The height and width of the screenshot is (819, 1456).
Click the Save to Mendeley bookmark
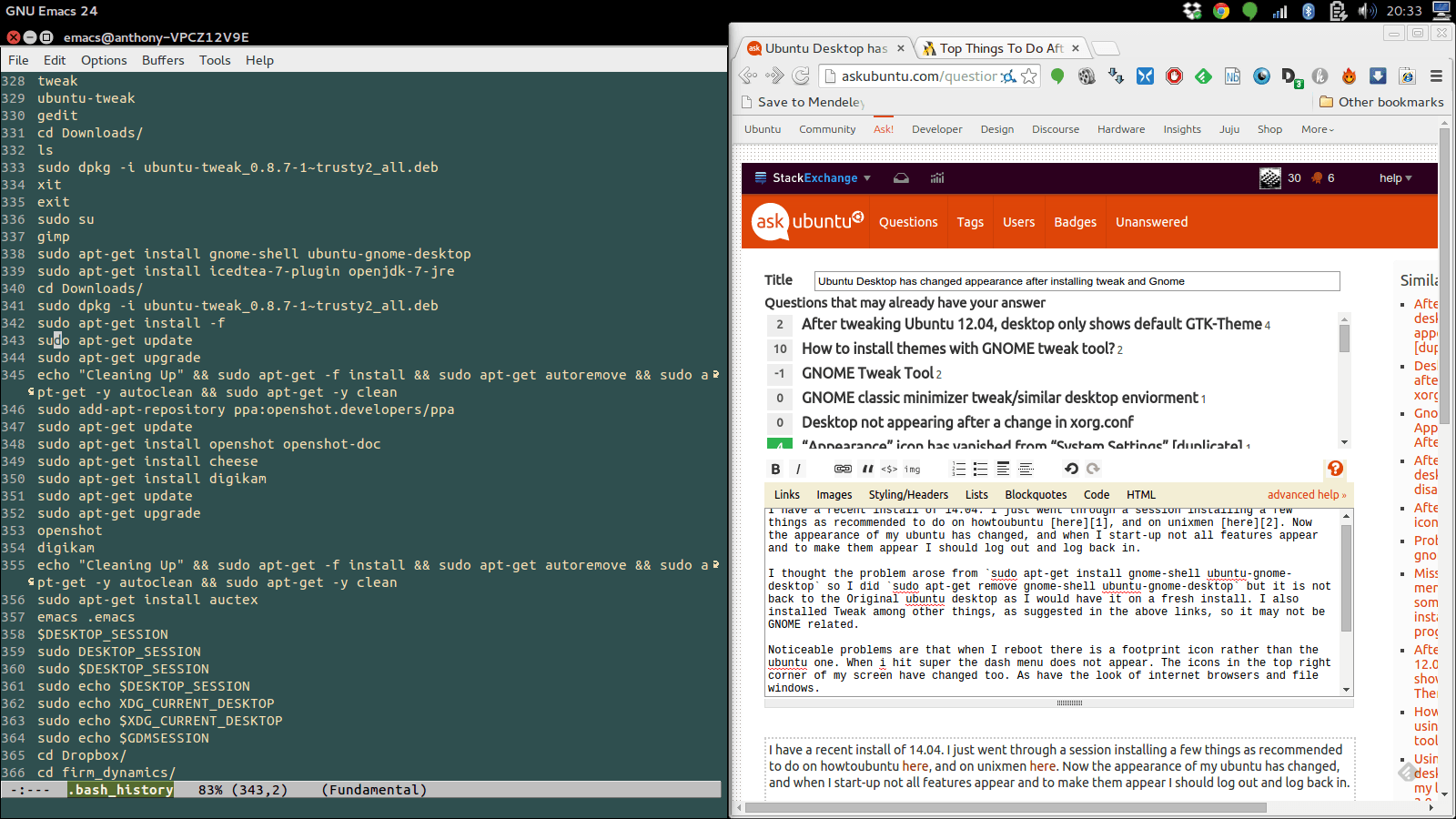click(802, 102)
